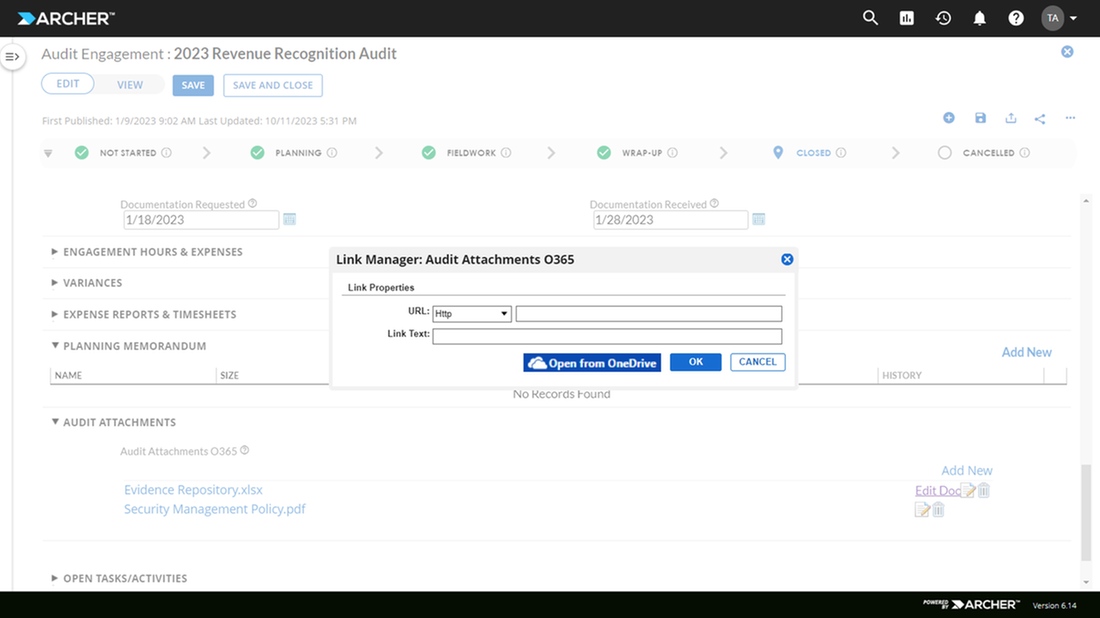1100x618 pixels.
Task: Show info for CANCELLED stage
Action: click(x=1024, y=152)
